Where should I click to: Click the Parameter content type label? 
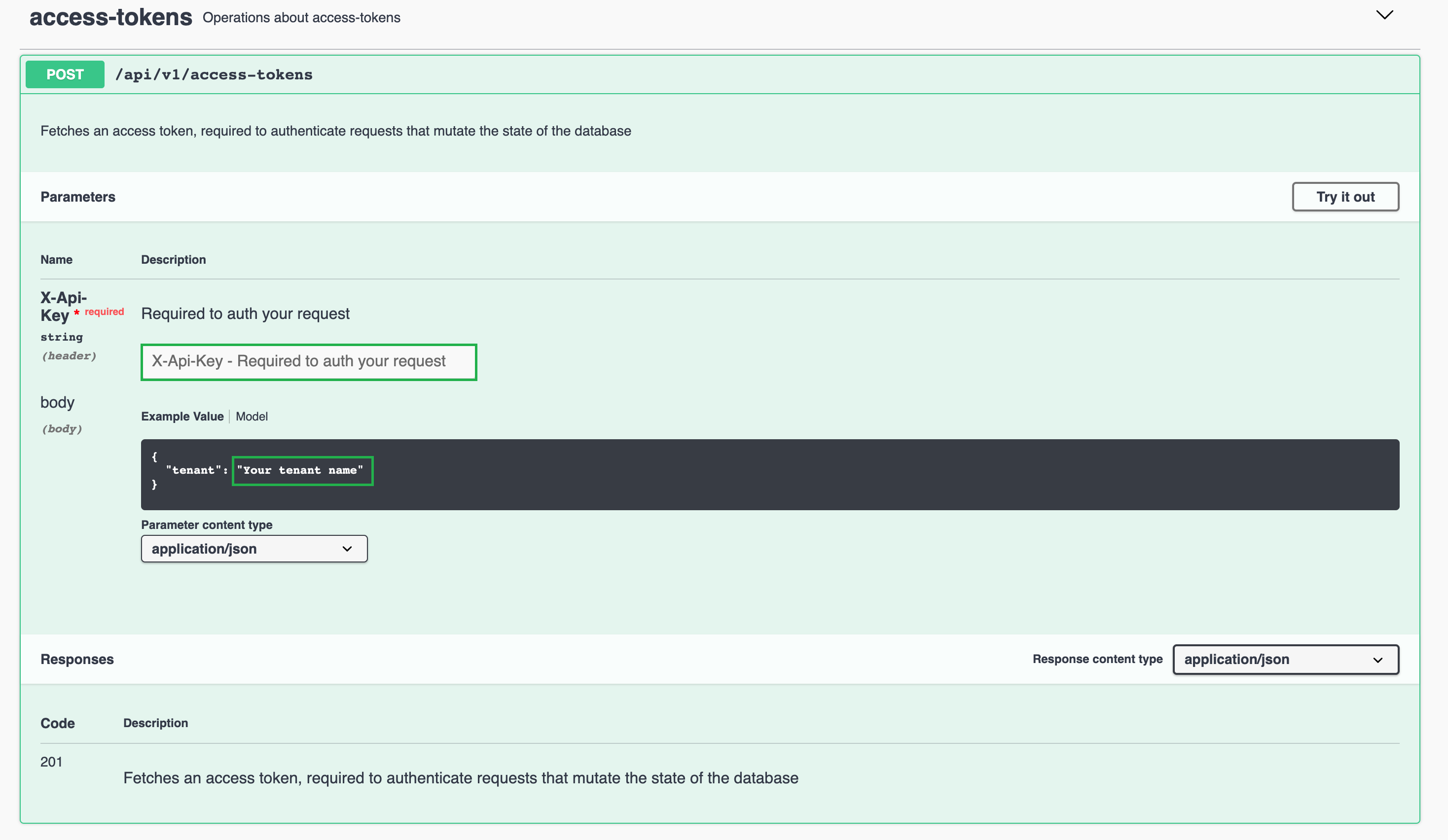(x=207, y=525)
